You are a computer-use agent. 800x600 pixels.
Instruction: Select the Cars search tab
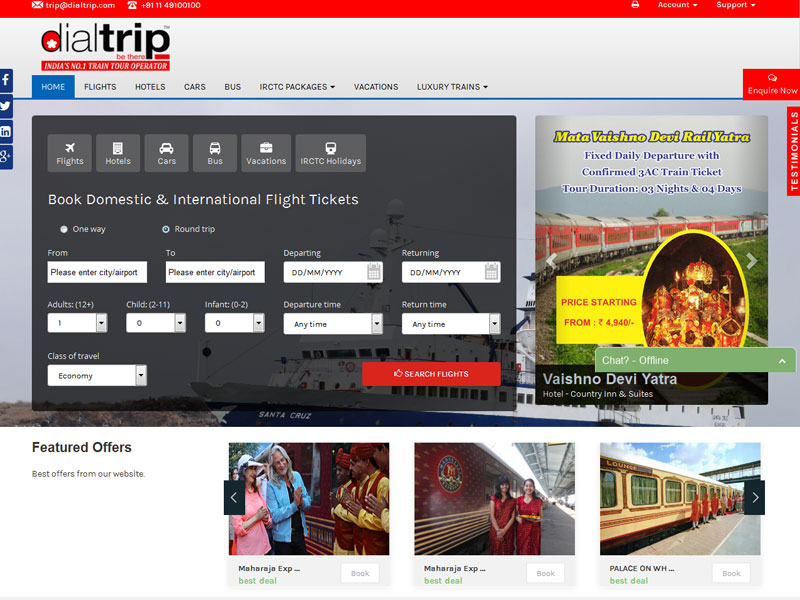click(x=166, y=153)
